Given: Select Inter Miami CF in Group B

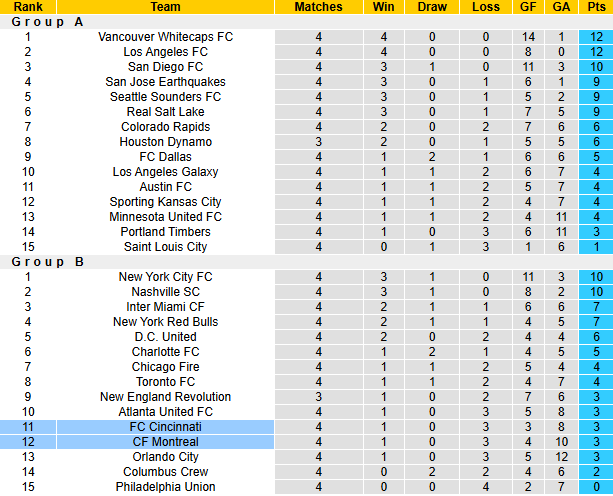Looking at the screenshot, I should click(165, 307).
